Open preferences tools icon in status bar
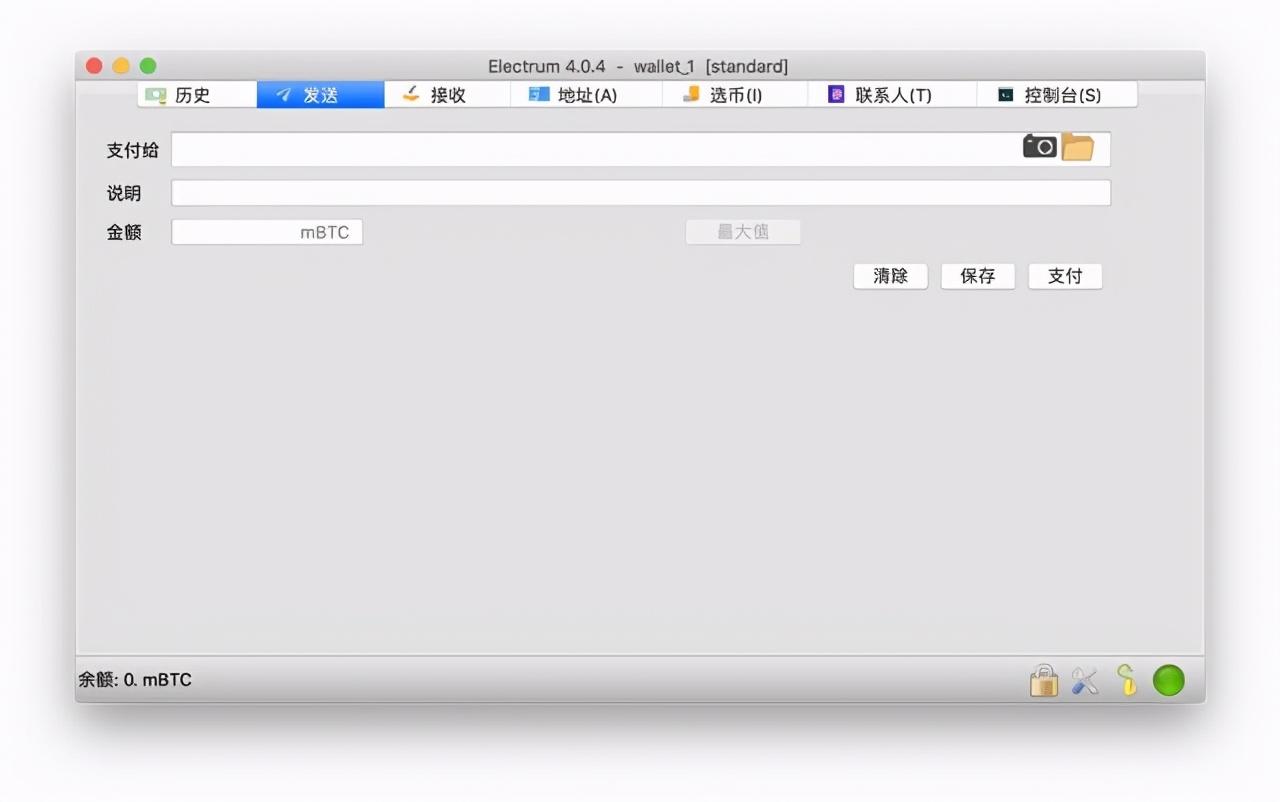 pos(1085,681)
